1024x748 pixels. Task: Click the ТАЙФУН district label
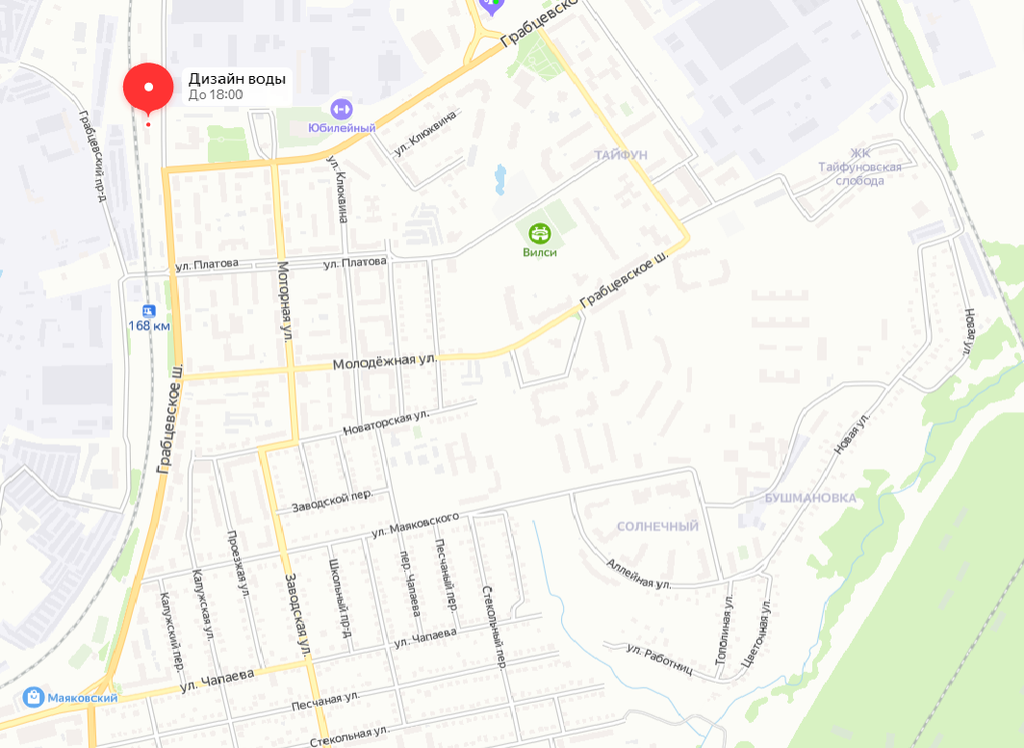point(621,155)
